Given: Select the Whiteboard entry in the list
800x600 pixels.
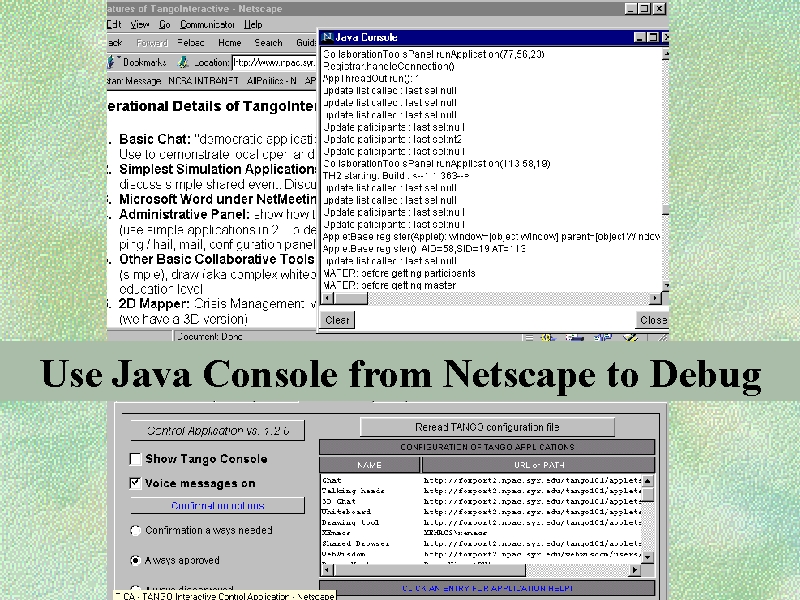Looking at the screenshot, I should pyautogui.click(x=346, y=512).
